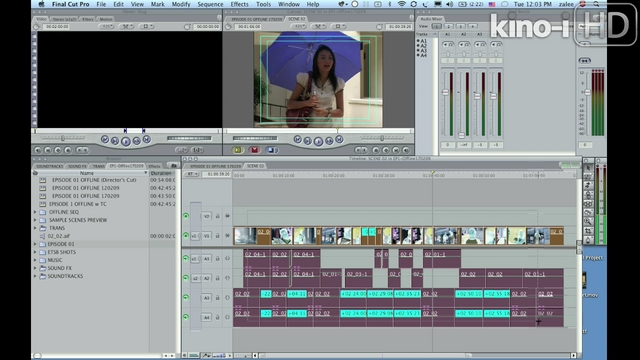Image resolution: width=640 pixels, height=360 pixels.
Task: Go to previous edit in the Viewer transport
Action: tap(105, 140)
